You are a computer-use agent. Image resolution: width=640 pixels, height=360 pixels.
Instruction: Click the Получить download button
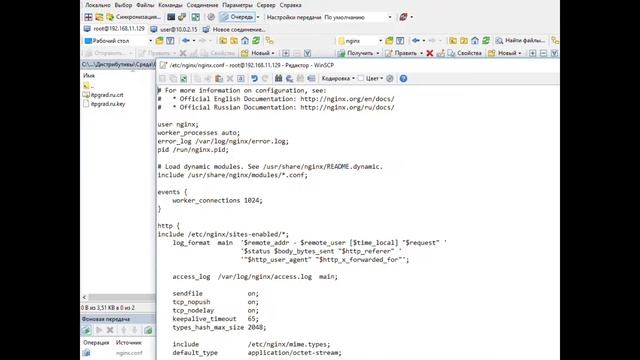tap(355, 53)
